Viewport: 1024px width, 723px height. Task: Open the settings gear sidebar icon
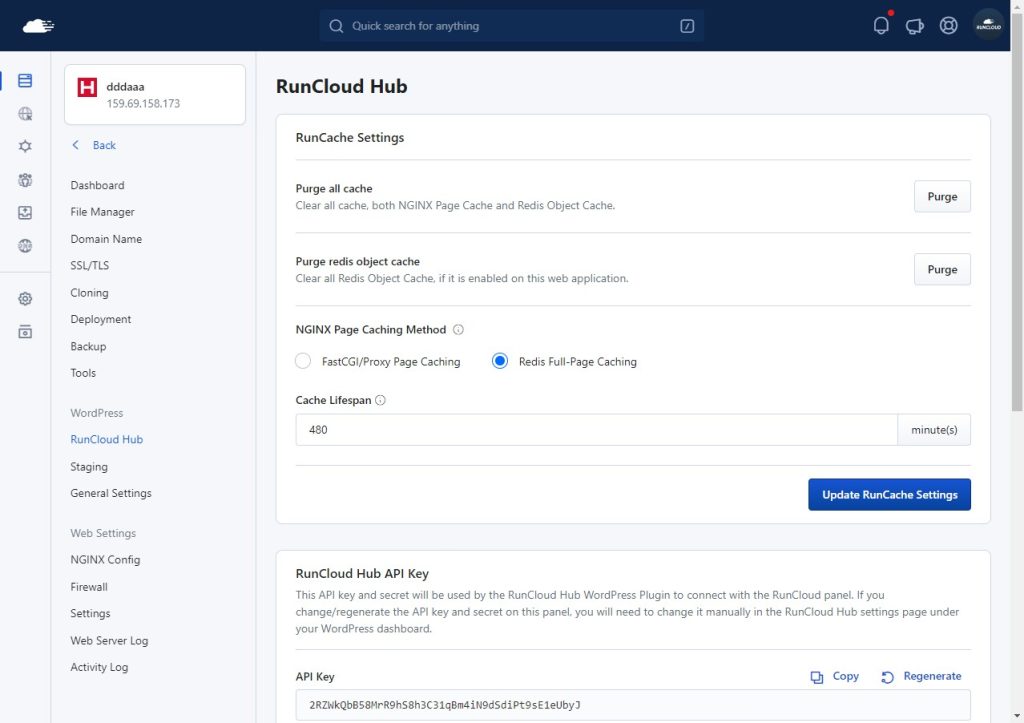point(25,298)
